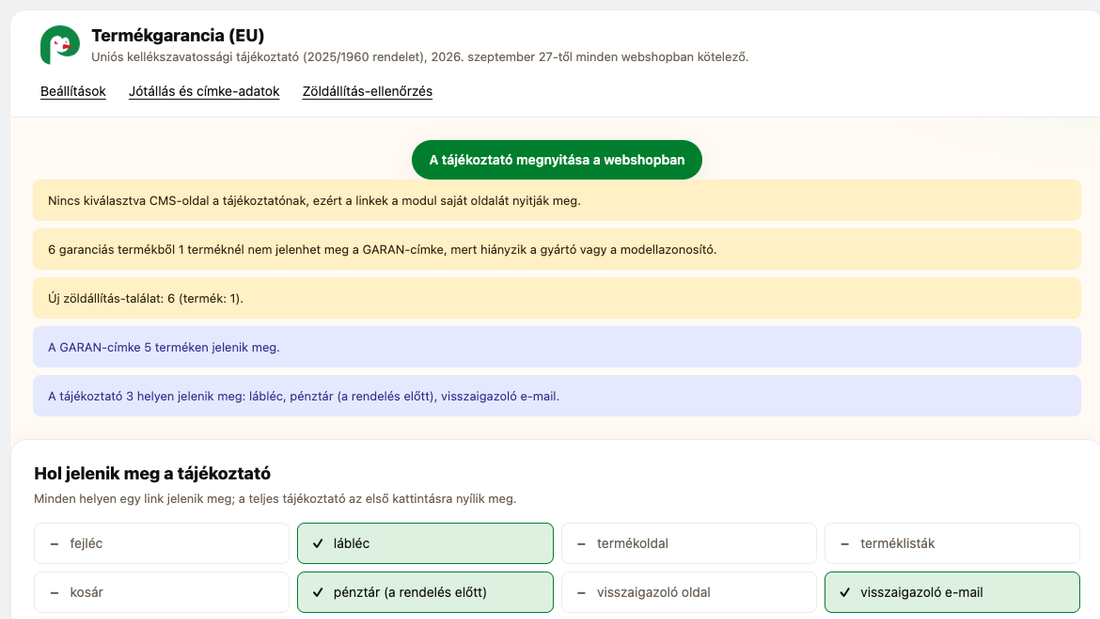Disable the lábléc placement option
1100x619 pixels.
point(425,543)
